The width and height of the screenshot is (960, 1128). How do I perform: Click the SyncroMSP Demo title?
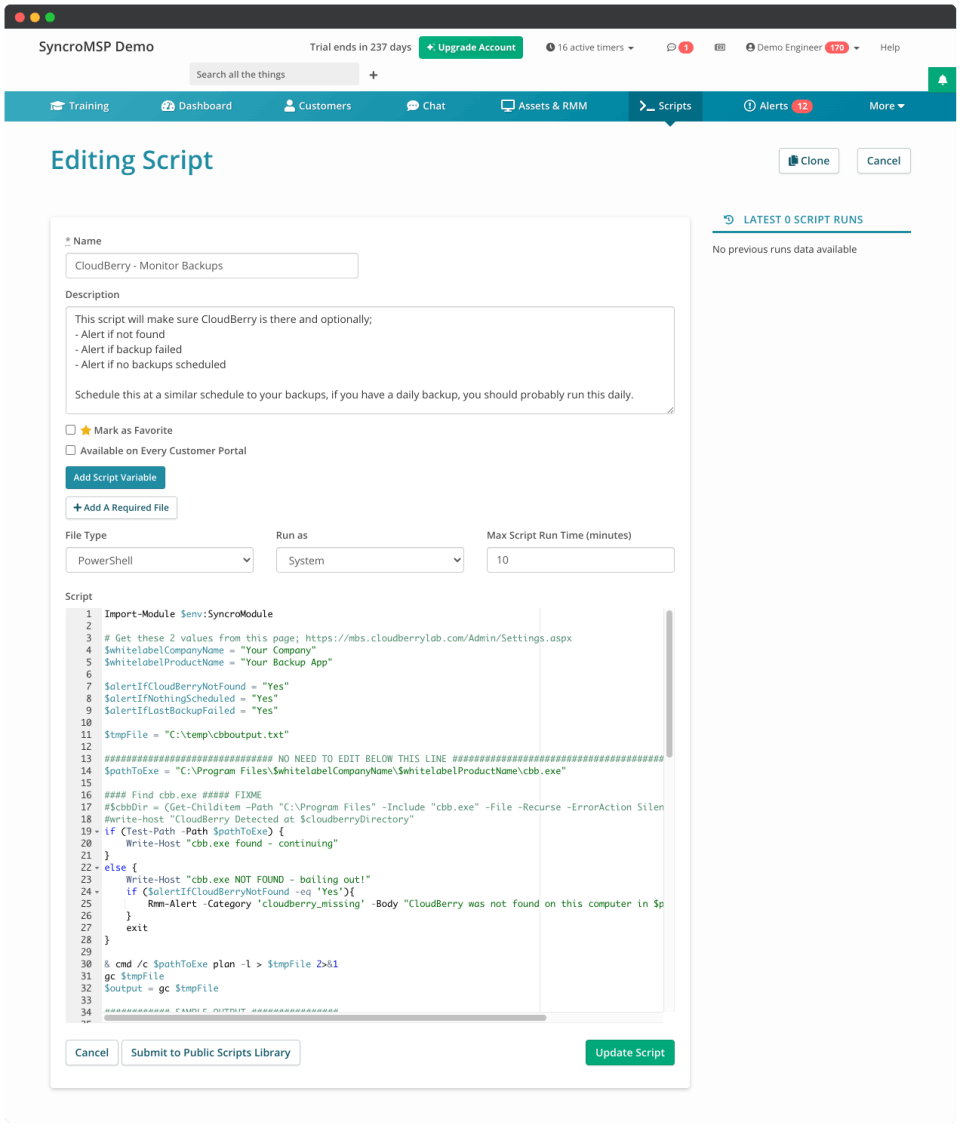[96, 47]
